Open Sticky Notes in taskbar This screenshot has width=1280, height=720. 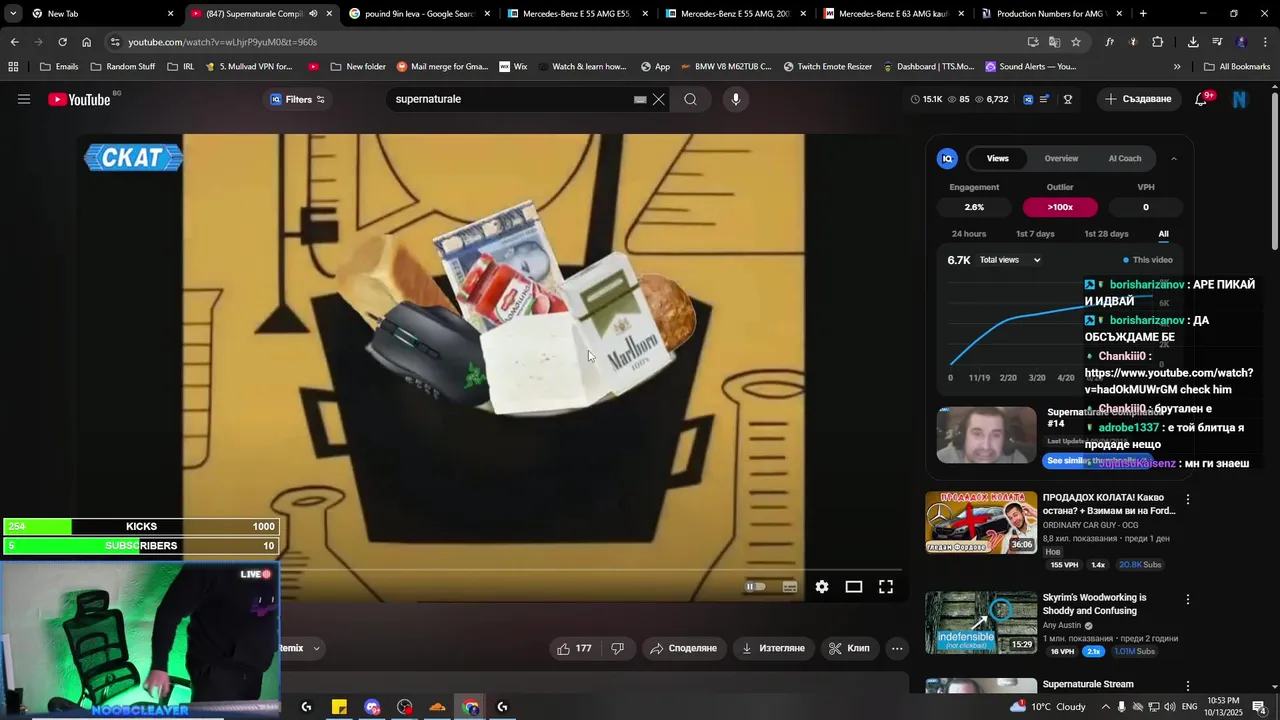339,707
